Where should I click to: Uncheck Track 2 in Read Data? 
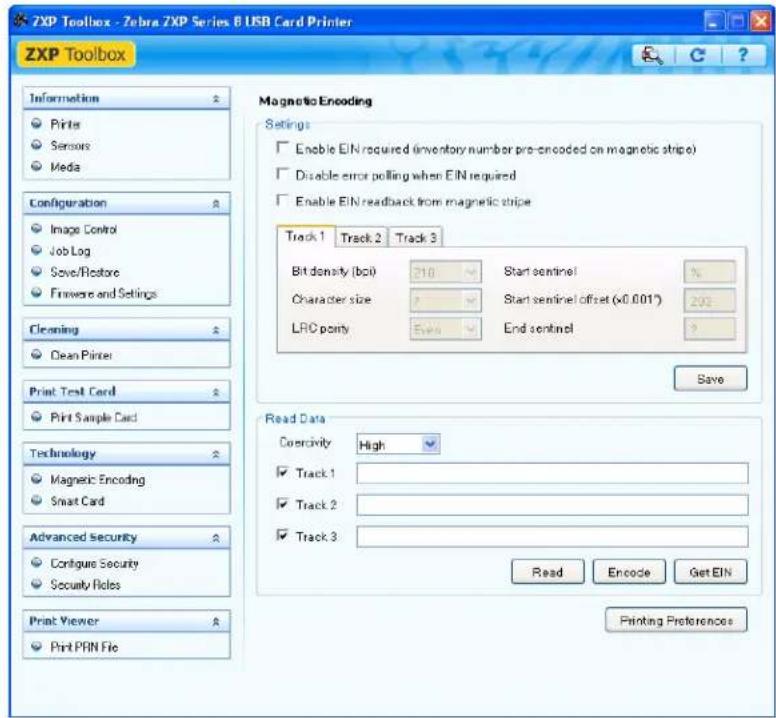[282, 504]
